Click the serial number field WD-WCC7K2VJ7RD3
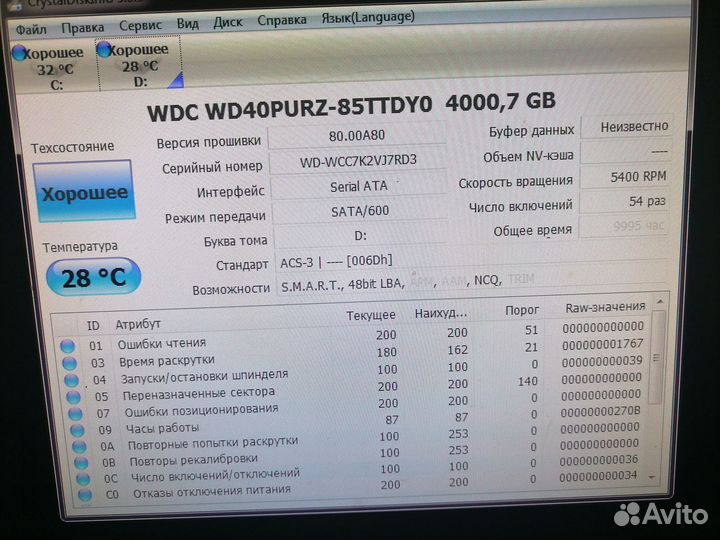Image resolution: width=720 pixels, height=540 pixels. pyautogui.click(x=358, y=160)
